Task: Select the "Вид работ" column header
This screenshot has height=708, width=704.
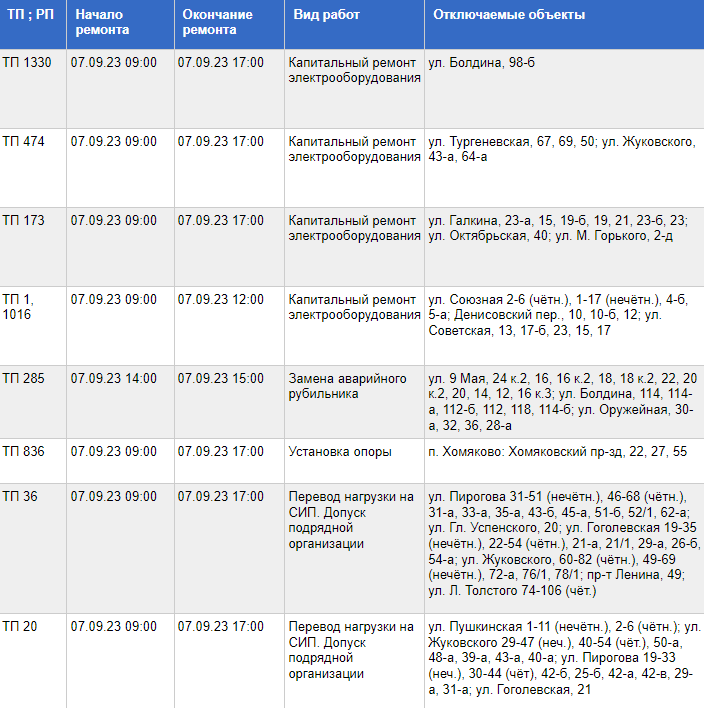Action: [x=327, y=16]
